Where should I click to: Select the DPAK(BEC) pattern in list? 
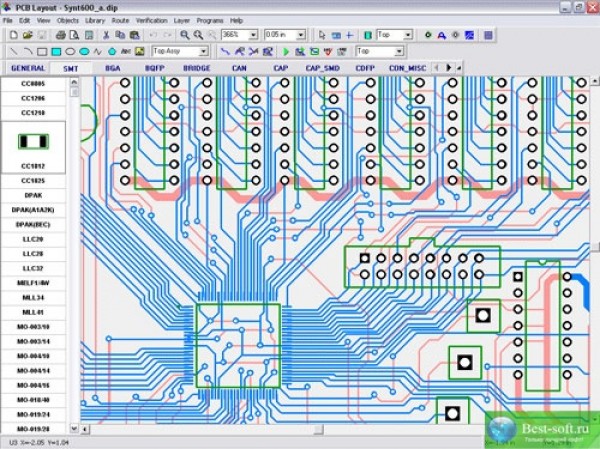[x=33, y=224]
